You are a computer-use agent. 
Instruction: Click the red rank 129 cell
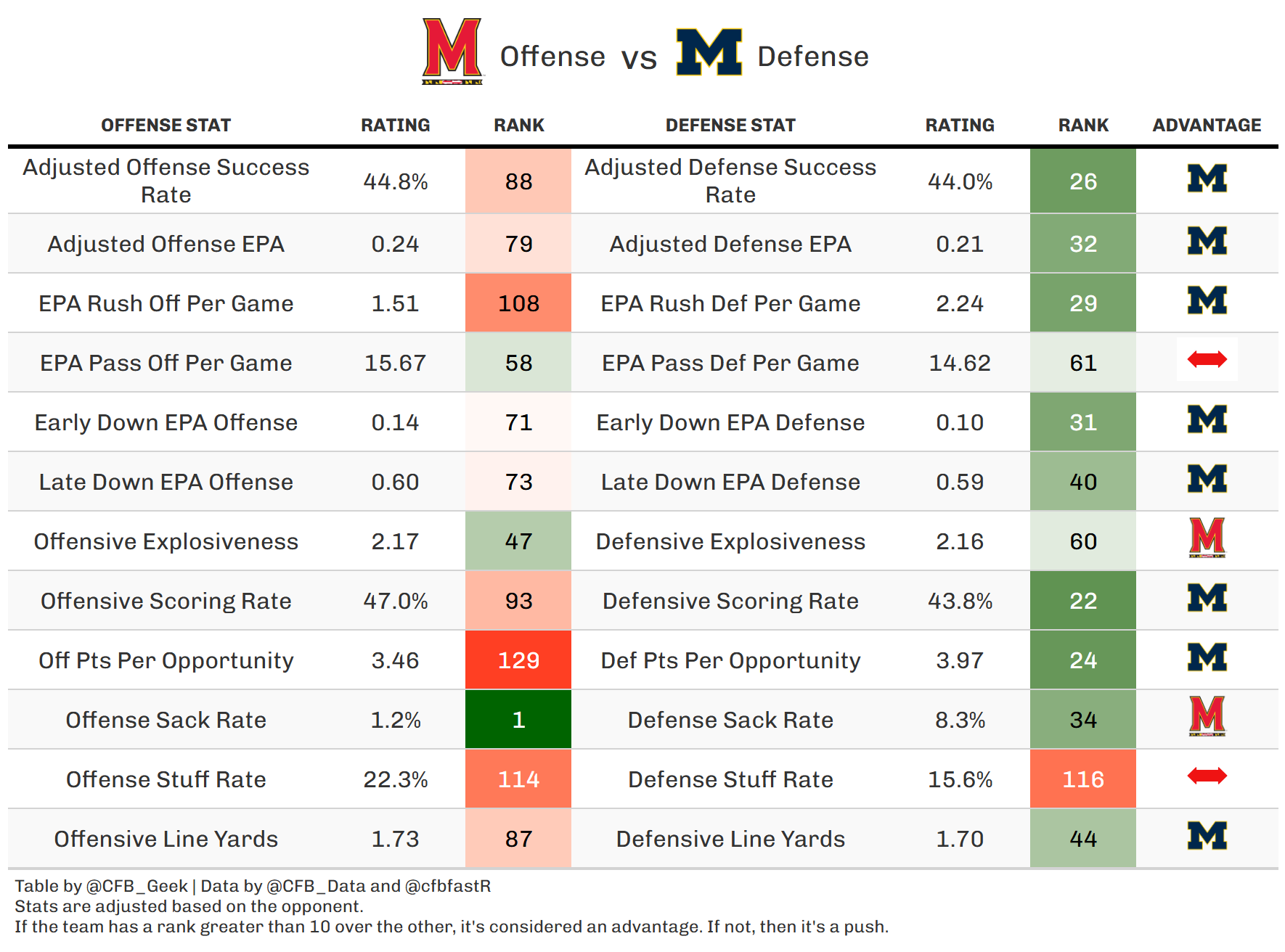(x=518, y=660)
